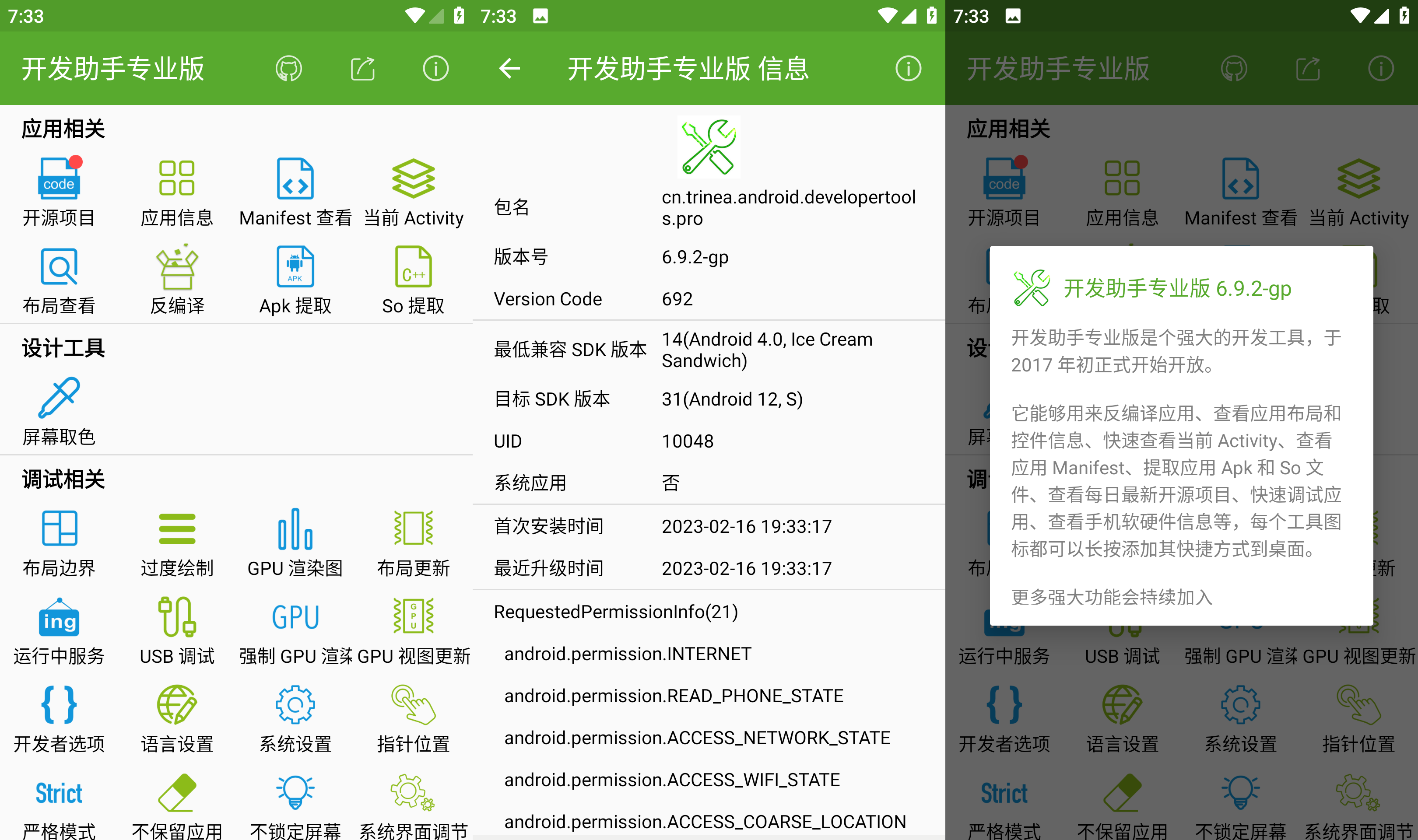Open 系统设置 in left screen

click(295, 719)
